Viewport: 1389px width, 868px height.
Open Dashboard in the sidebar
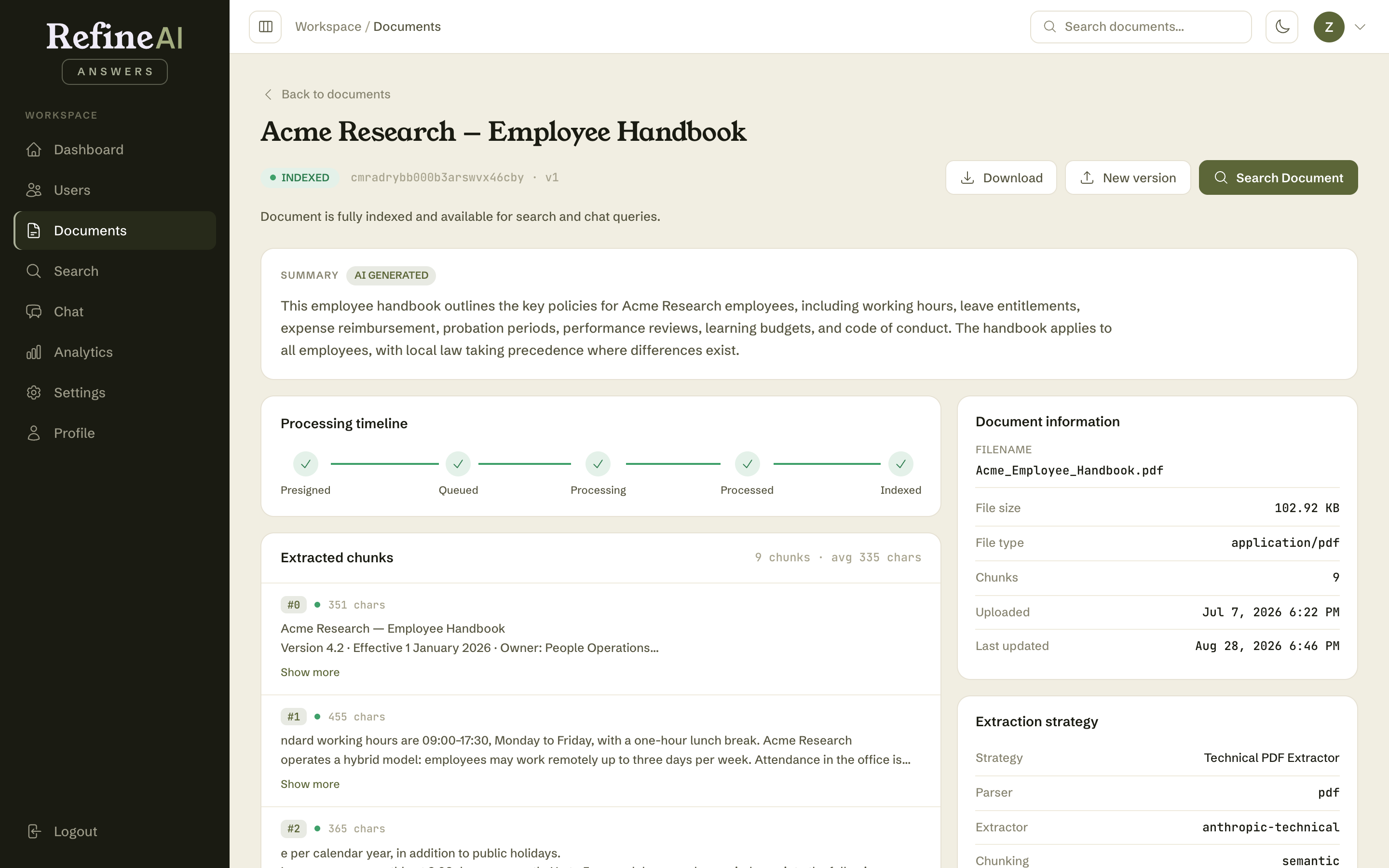point(115,150)
